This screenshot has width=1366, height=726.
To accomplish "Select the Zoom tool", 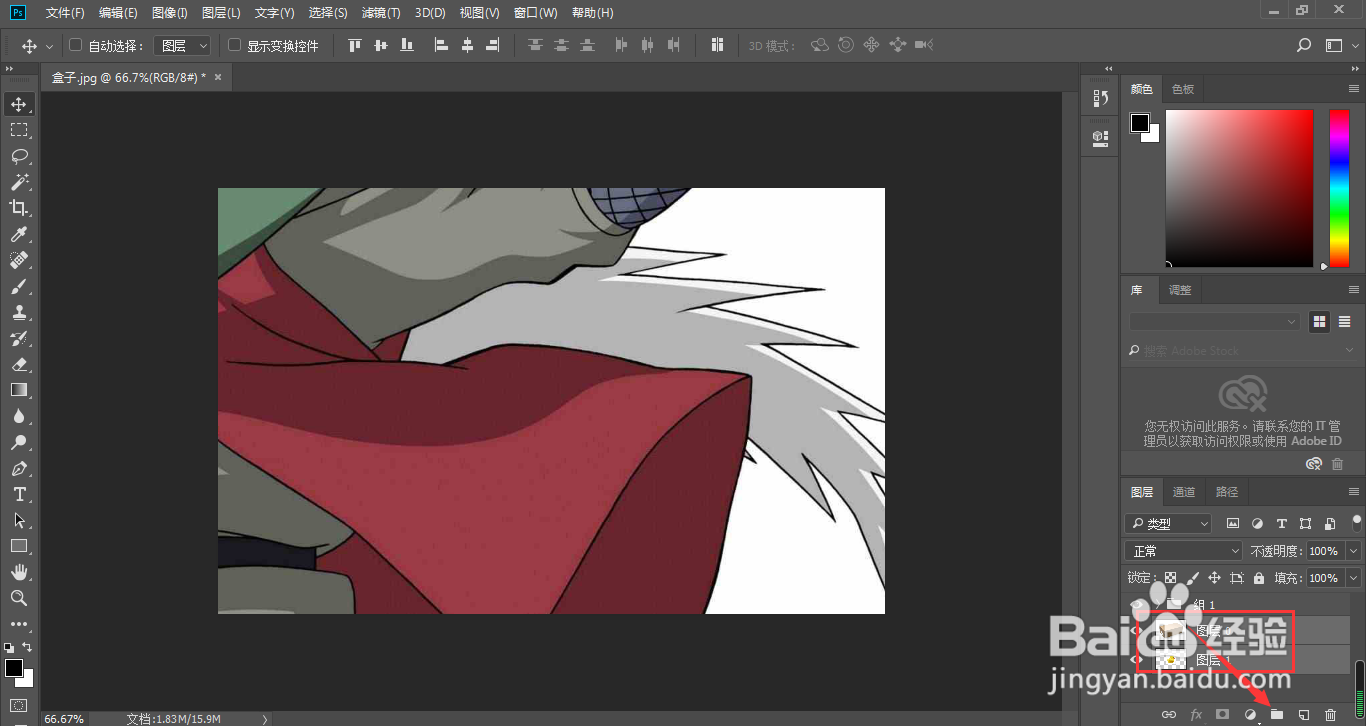I will 19,598.
